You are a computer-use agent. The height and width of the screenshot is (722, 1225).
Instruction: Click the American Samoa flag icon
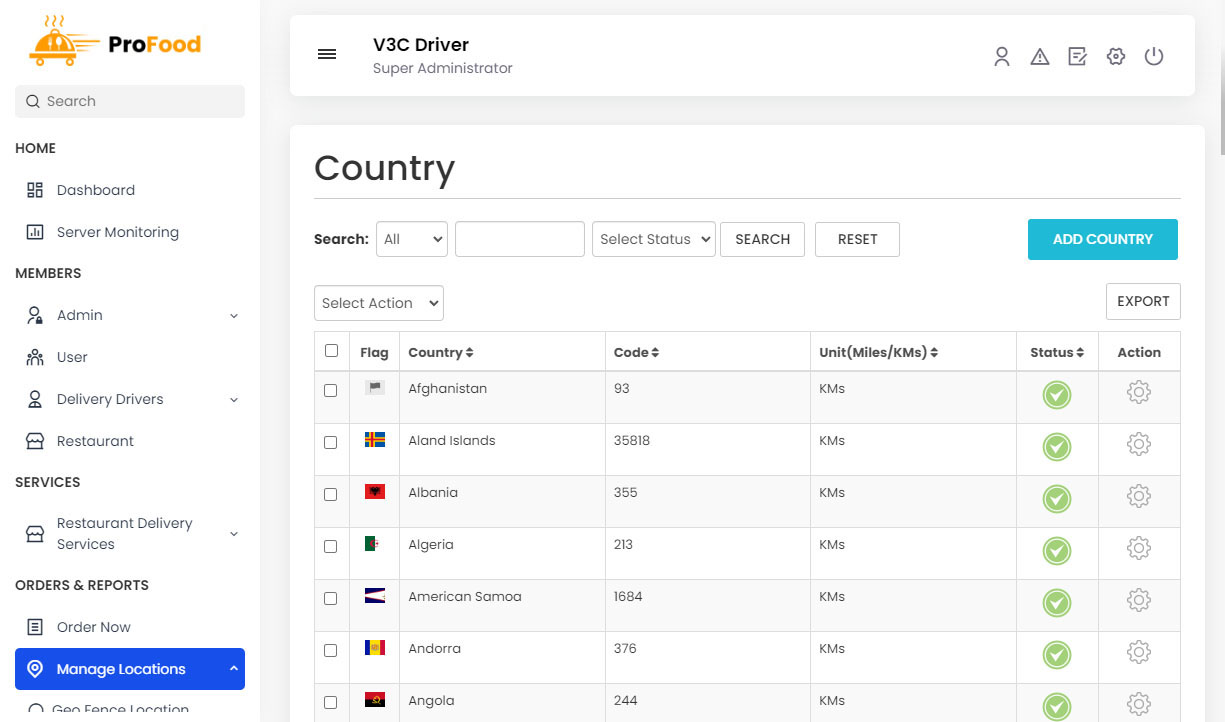point(375,596)
